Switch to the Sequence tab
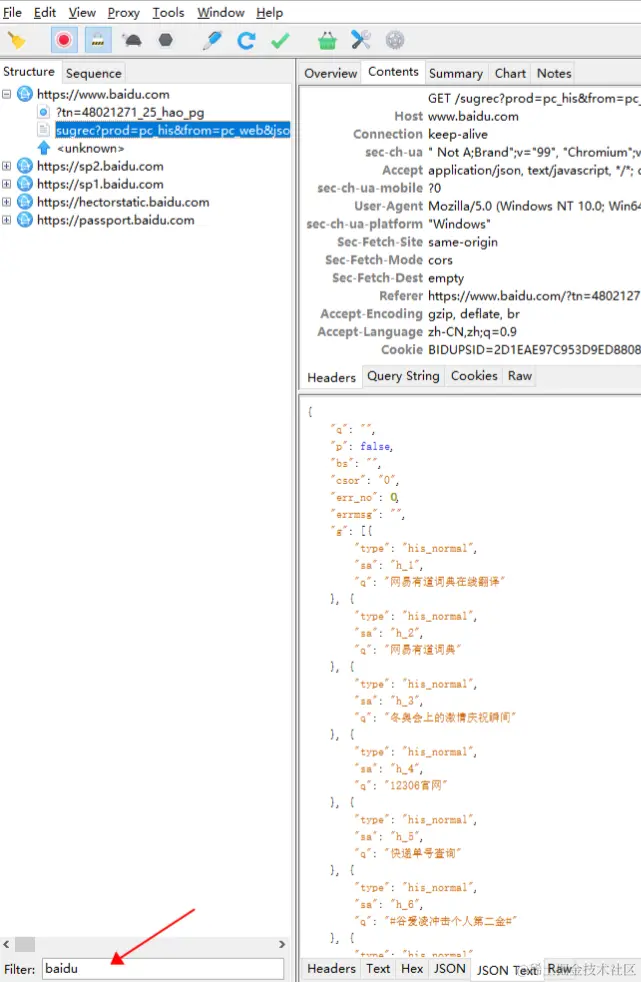Screen dimensions: 641x982 point(93,73)
